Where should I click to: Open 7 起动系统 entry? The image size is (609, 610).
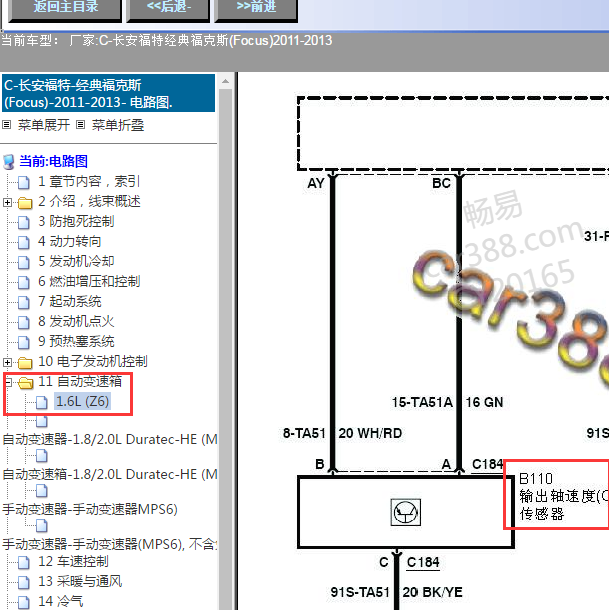point(70,301)
